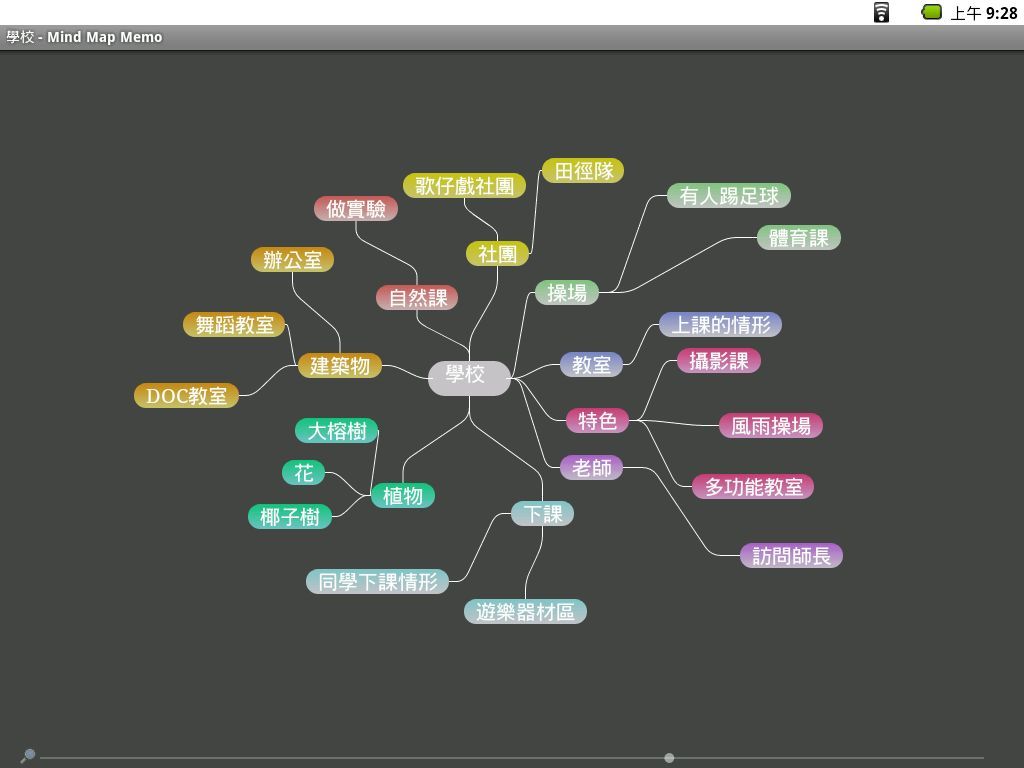Image resolution: width=1024 pixels, height=768 pixels.
Task: Click the magnifier zoom icon
Action: coord(28,755)
